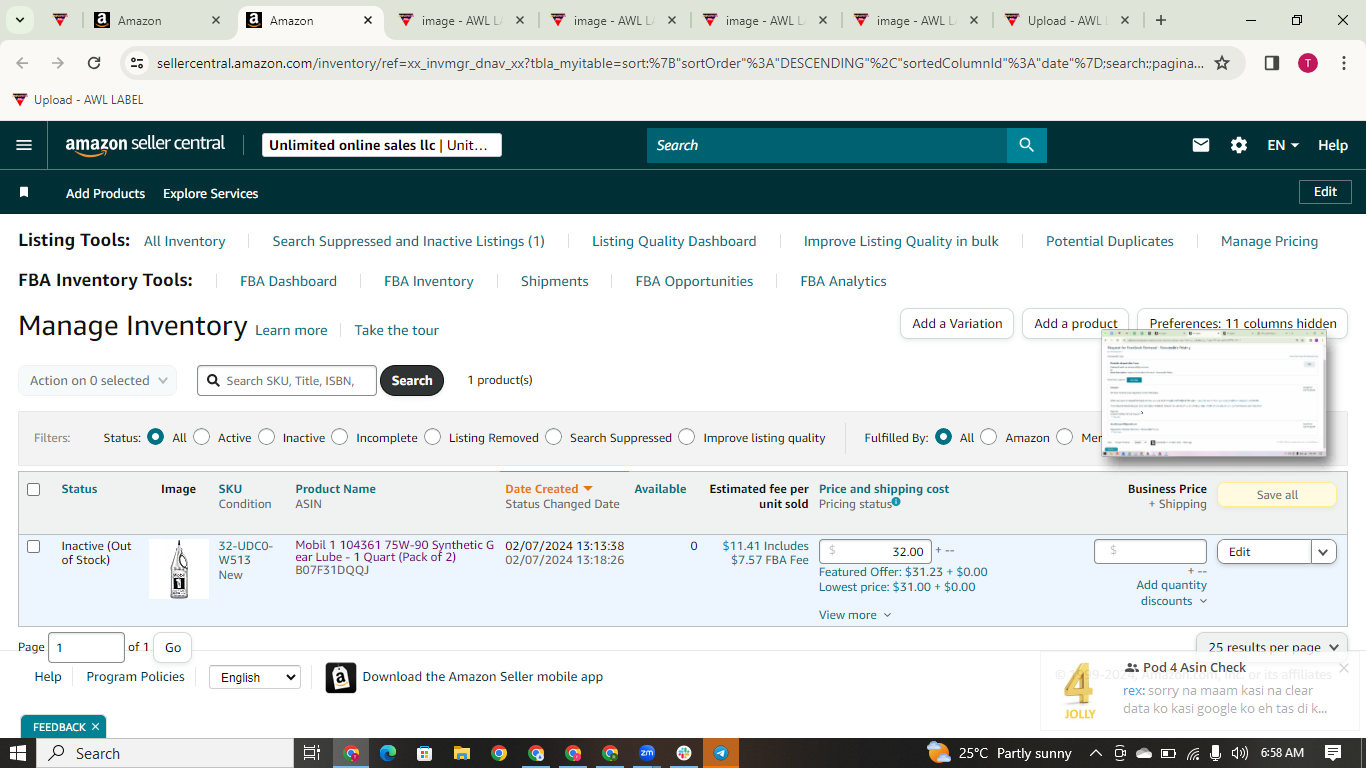Open Potential Duplicates
Screen dimensions: 1366x768
[1110, 241]
